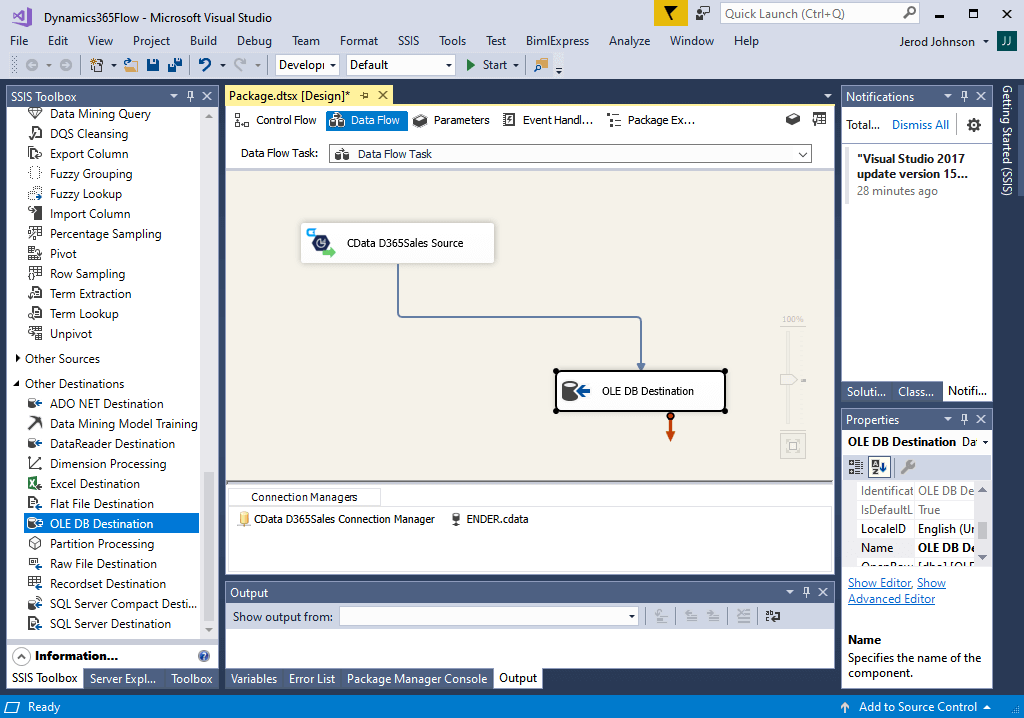The height and width of the screenshot is (718, 1024).
Task: Select the CData D365Sales Source component
Action: [397, 243]
